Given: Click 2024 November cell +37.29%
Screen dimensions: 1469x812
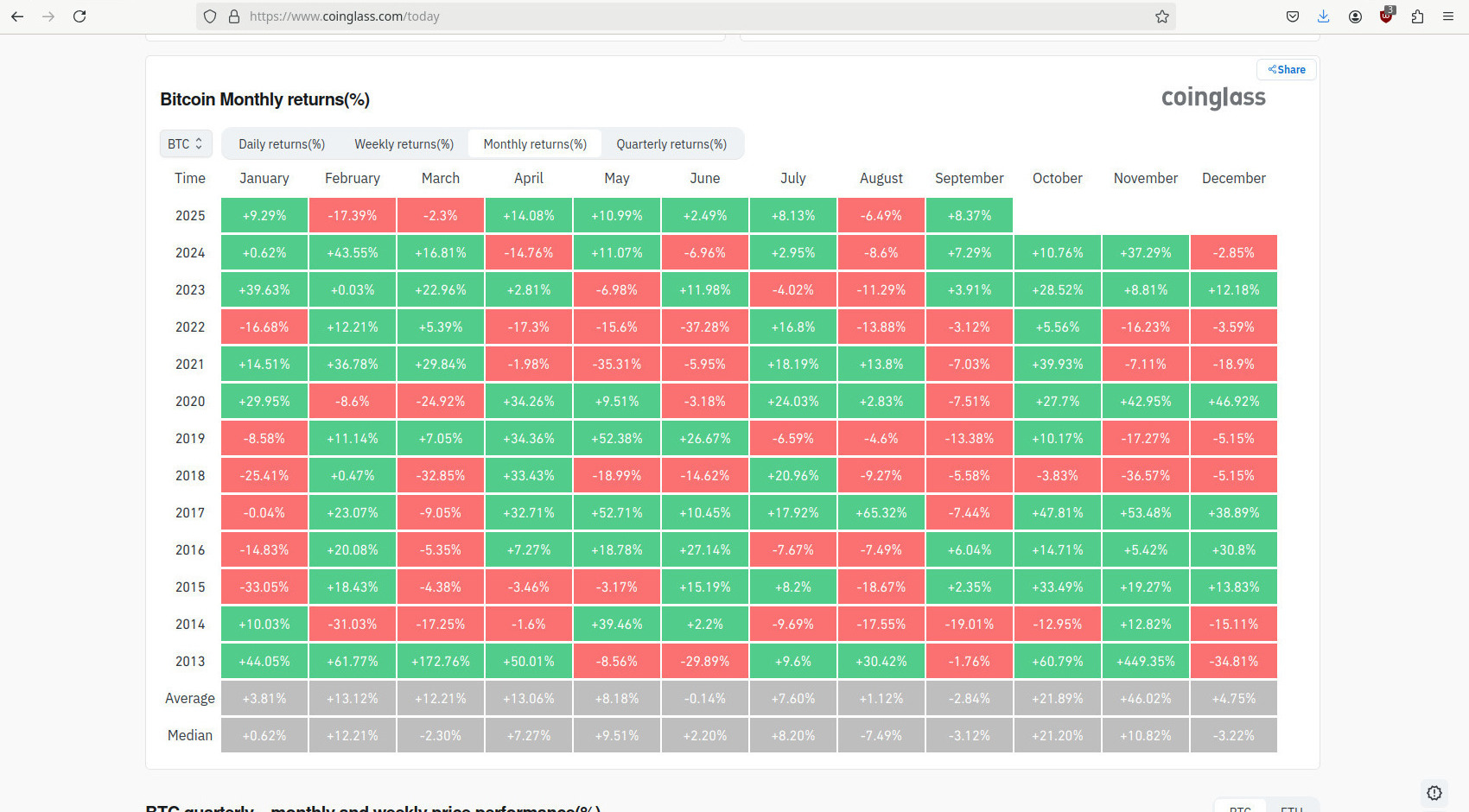Looking at the screenshot, I should [x=1146, y=253].
